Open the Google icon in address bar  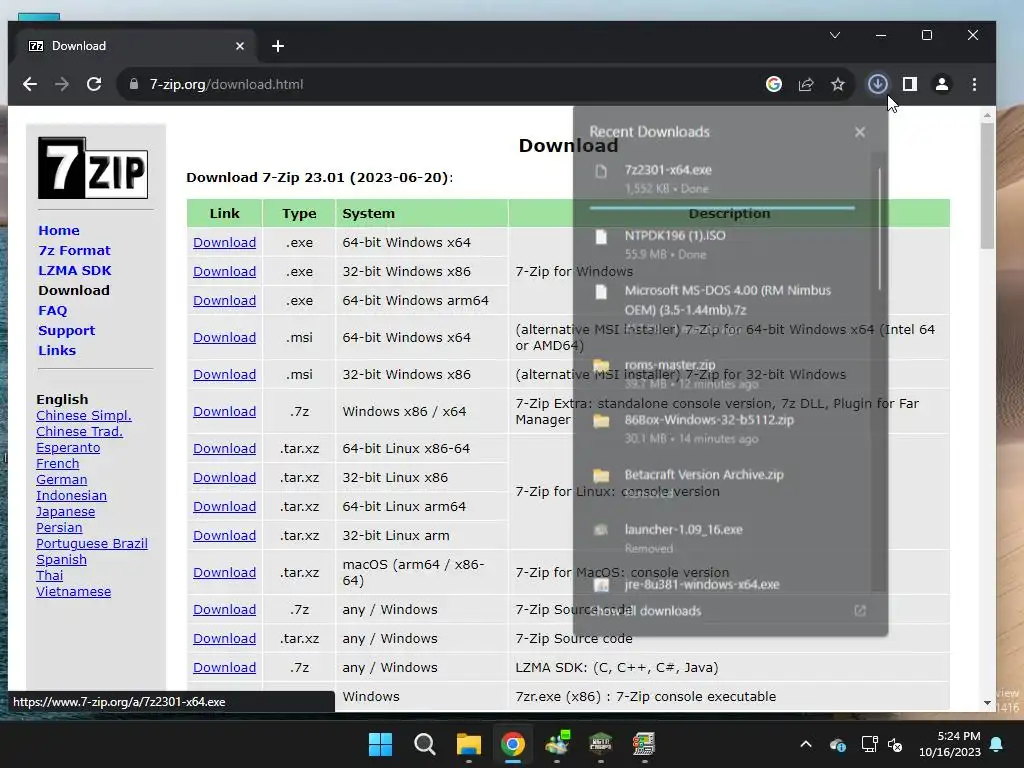point(774,84)
